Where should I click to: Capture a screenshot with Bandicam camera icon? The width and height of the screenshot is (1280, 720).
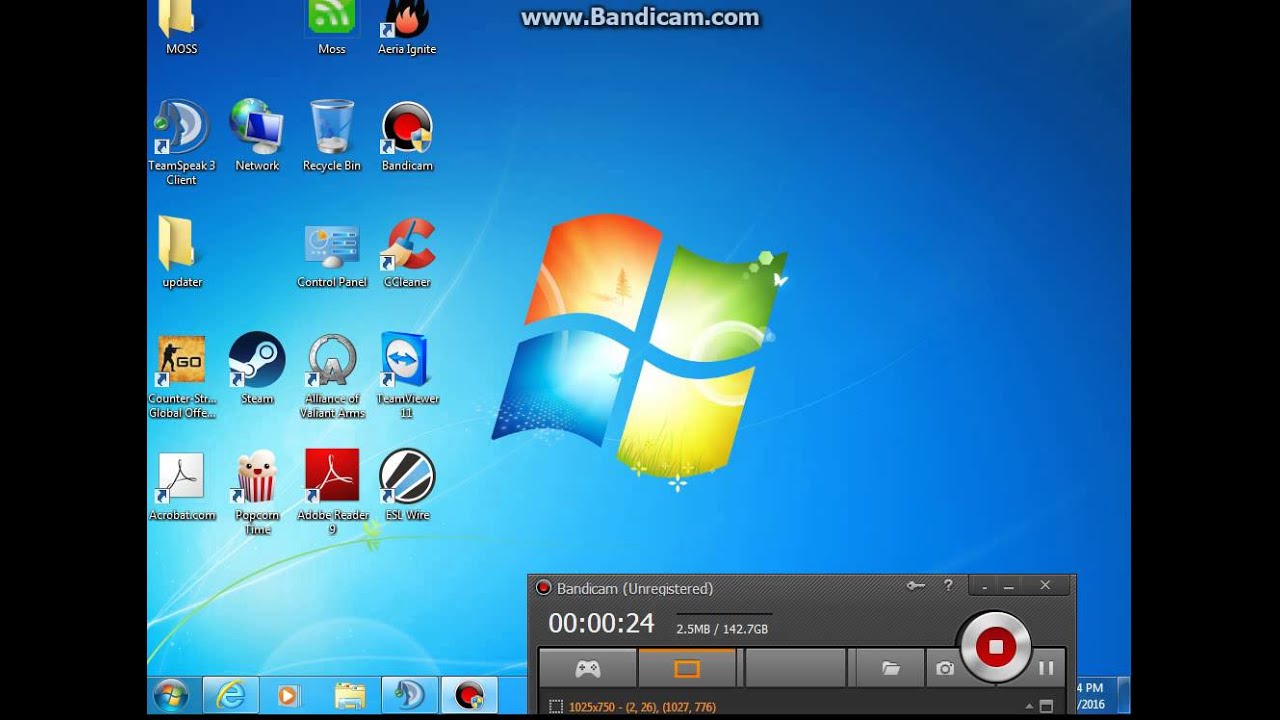944,669
